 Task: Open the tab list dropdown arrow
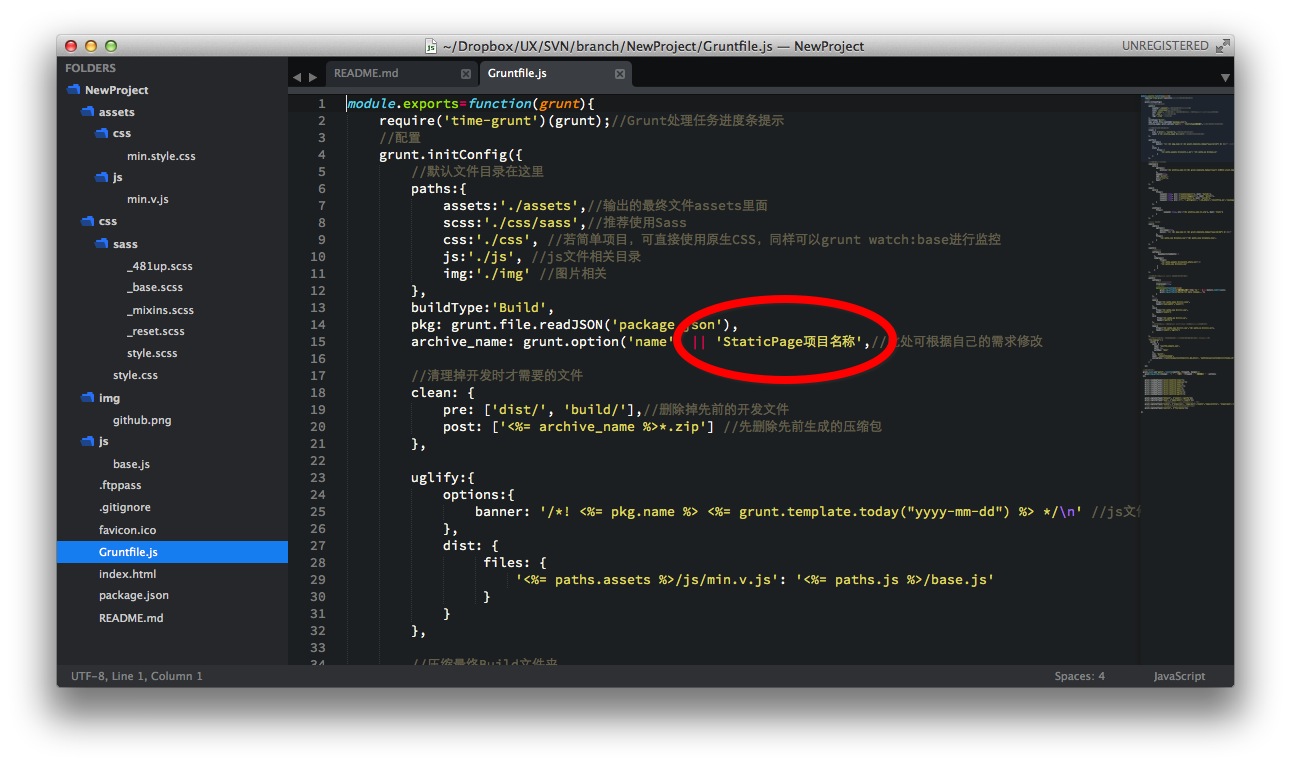click(1225, 77)
